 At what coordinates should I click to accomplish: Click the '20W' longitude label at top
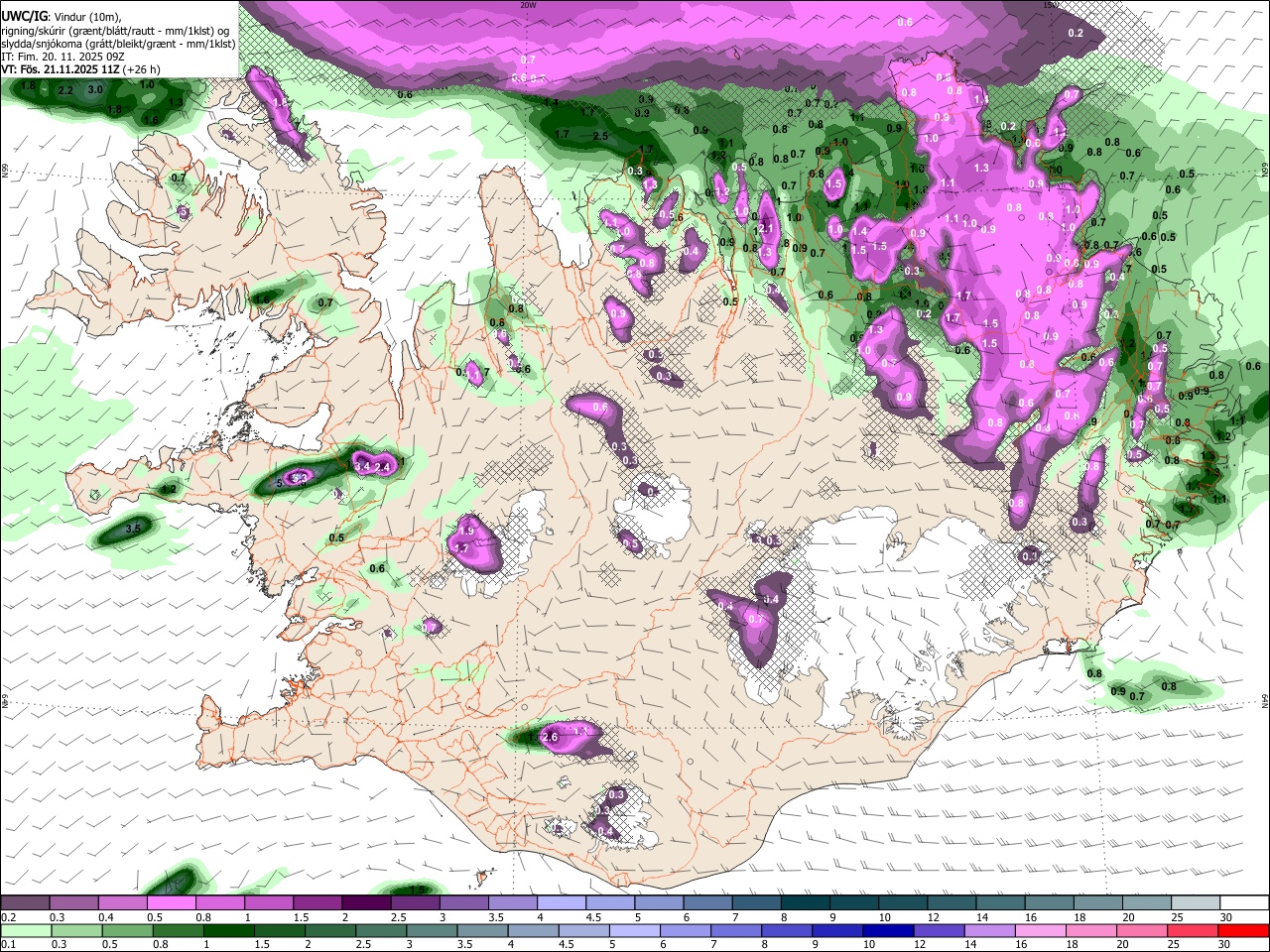528,5
